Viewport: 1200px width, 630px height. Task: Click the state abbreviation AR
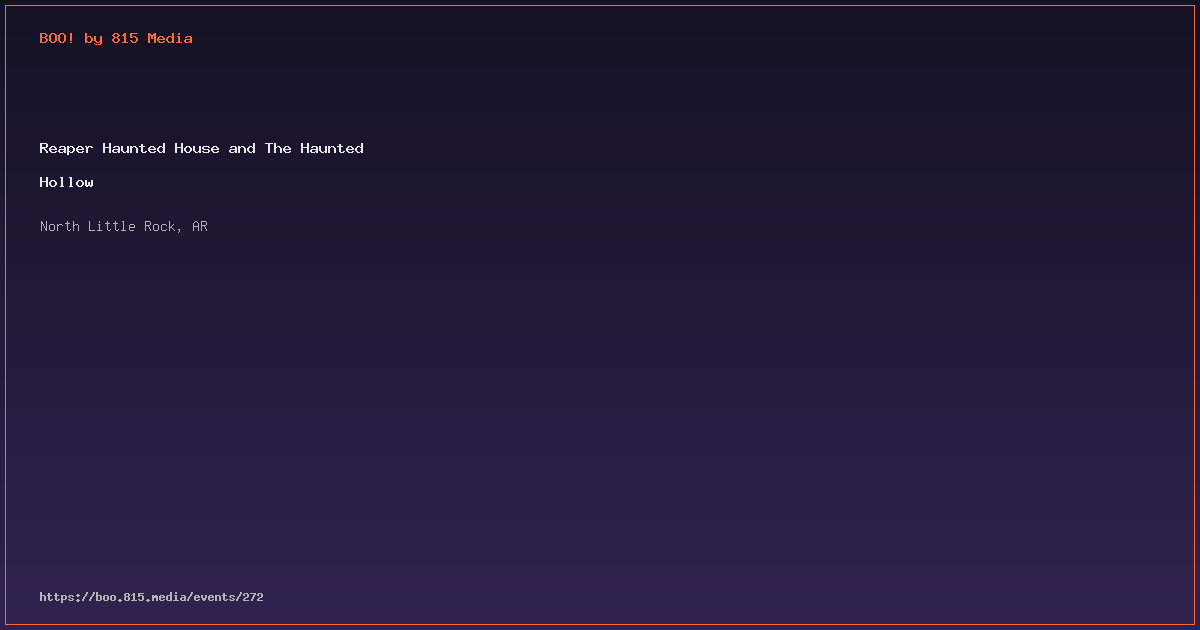point(200,226)
